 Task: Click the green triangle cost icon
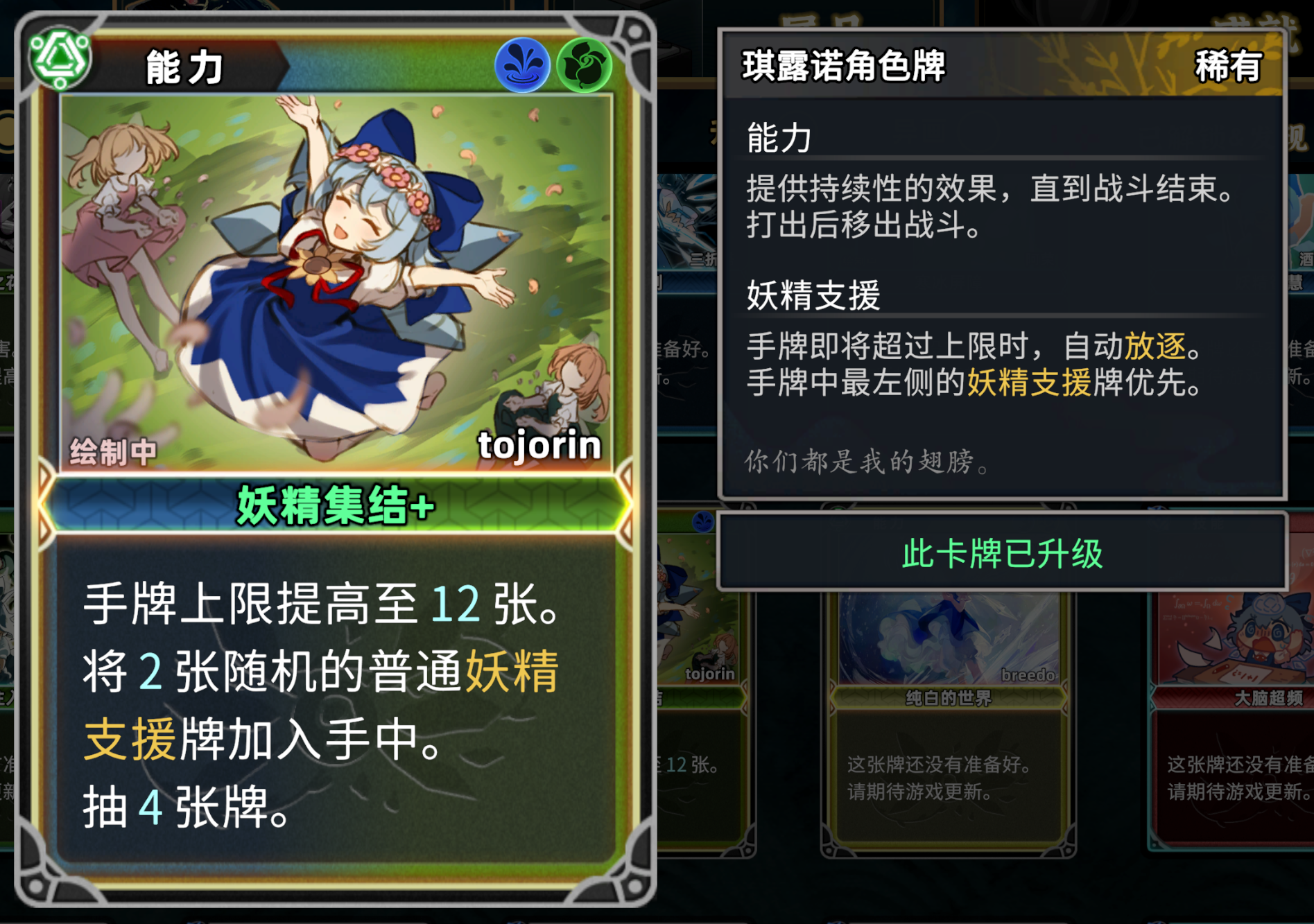tap(60, 59)
